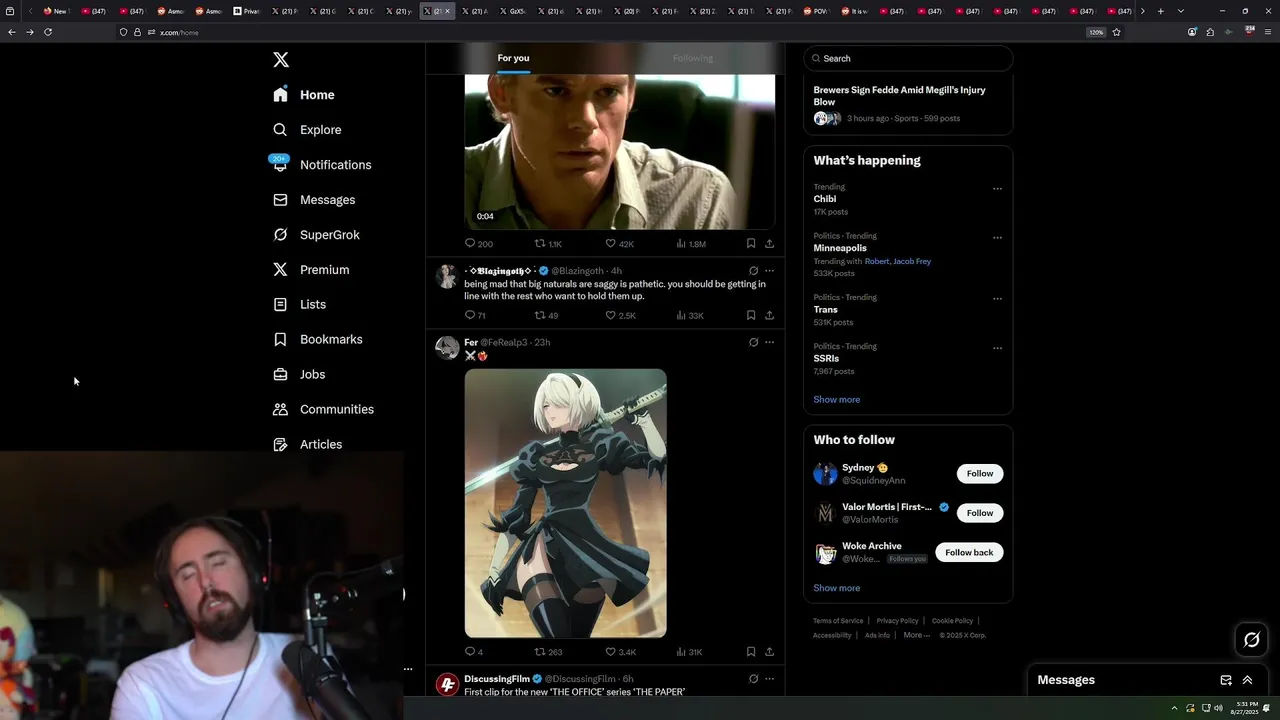The width and height of the screenshot is (1280, 720).
Task: Click the X logo in sidebar
Action: 281,60
